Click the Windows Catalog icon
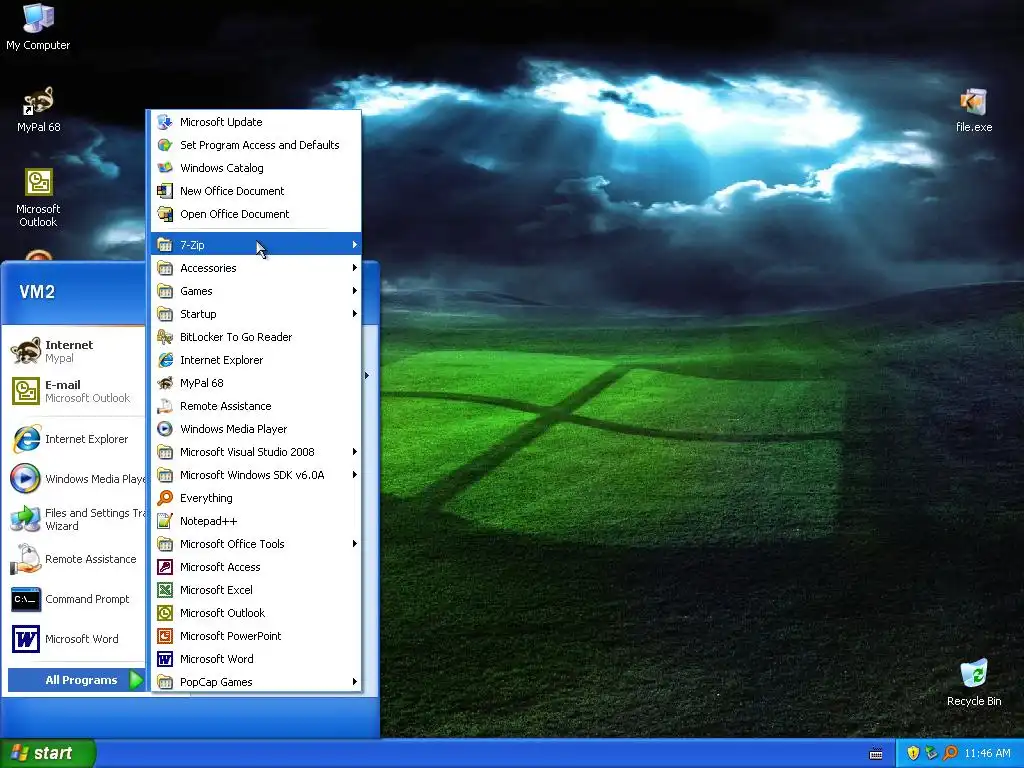Viewport: 1024px width, 768px height. (x=165, y=168)
